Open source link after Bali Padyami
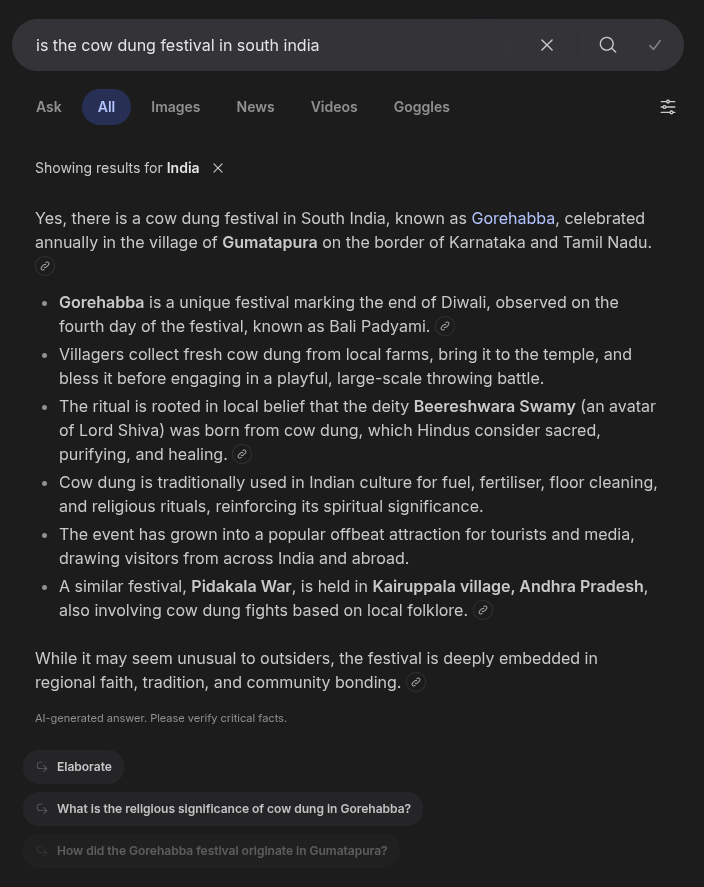704x887 pixels. 445,326
